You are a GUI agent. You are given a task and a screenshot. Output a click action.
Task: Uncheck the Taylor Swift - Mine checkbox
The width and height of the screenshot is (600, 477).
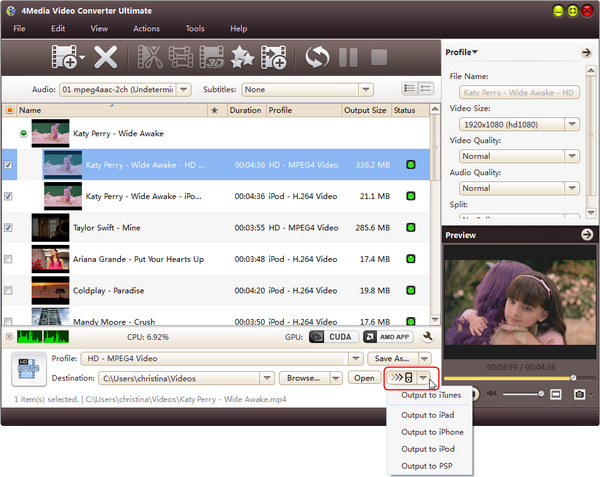tap(9, 228)
